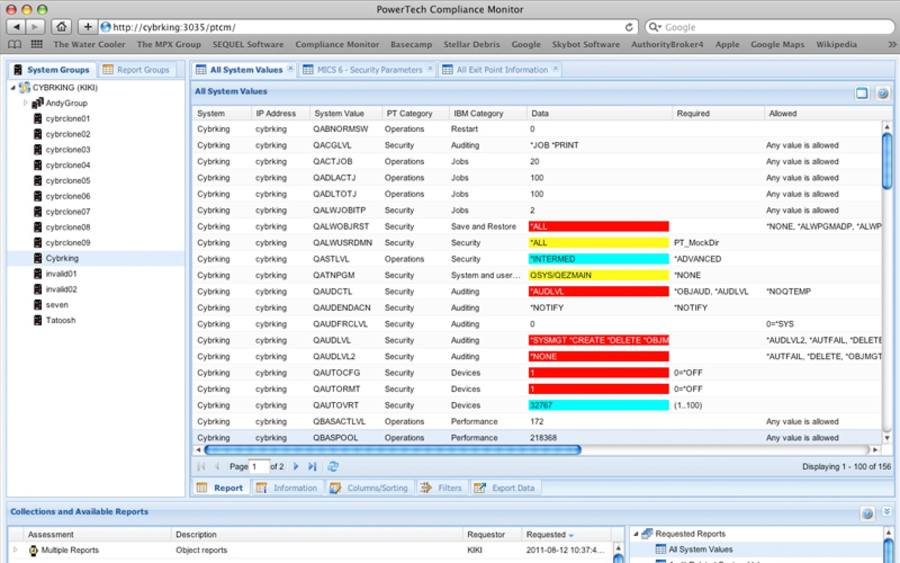The height and width of the screenshot is (563, 900).
Task: Click the grid horizontal scrollbar thumb
Action: 393,450
